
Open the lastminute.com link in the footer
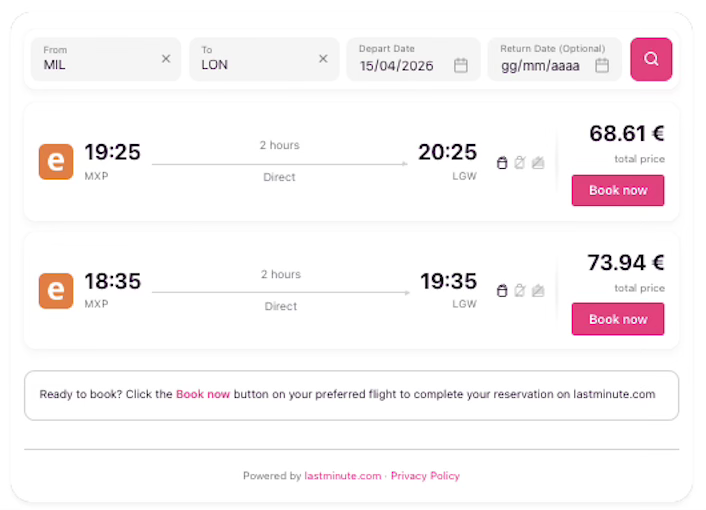tap(343, 476)
